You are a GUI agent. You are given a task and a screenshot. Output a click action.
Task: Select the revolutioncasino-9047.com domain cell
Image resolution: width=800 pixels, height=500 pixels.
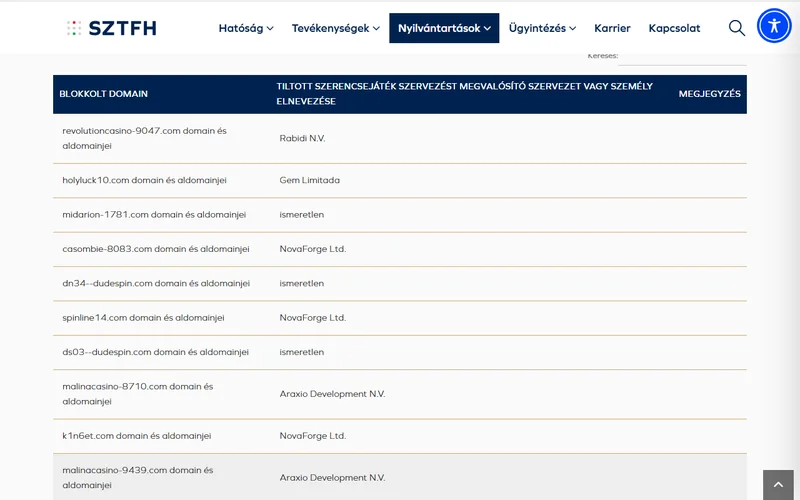point(162,138)
